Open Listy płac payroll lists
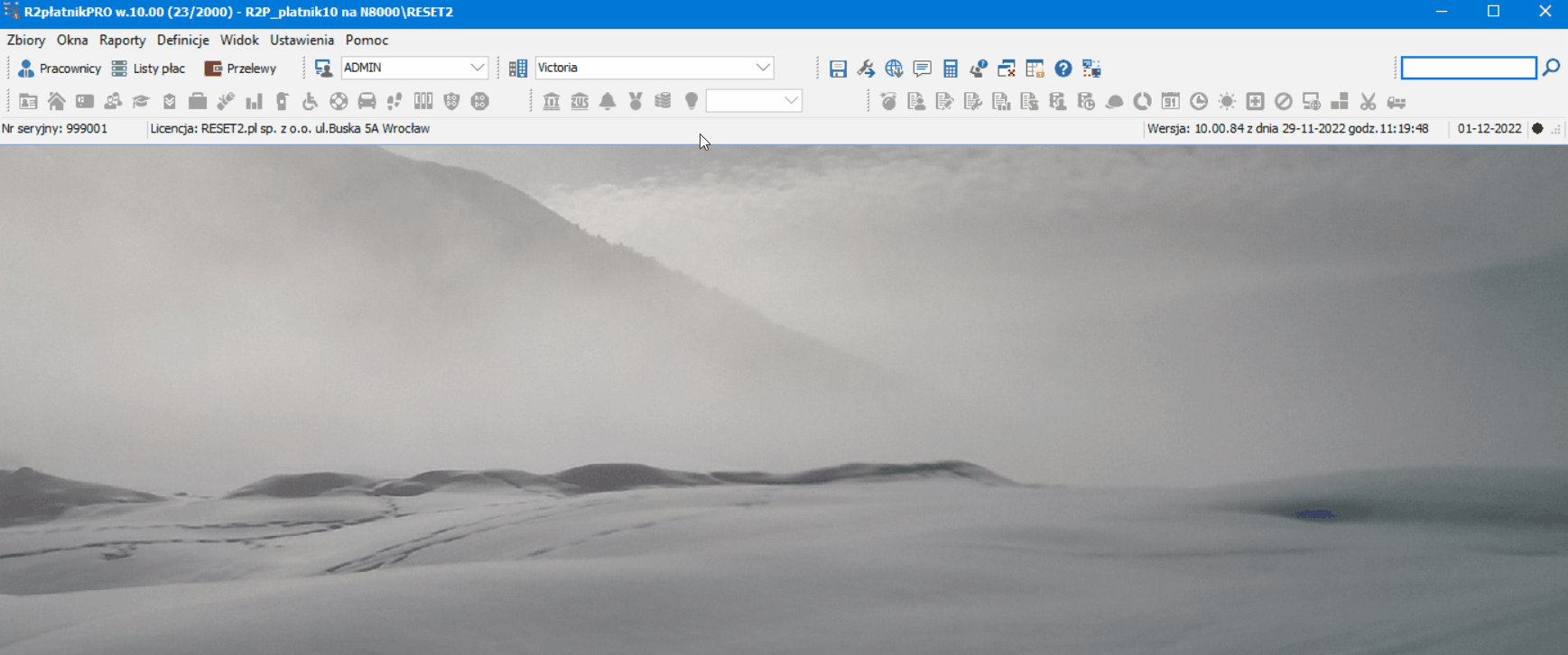 point(148,69)
